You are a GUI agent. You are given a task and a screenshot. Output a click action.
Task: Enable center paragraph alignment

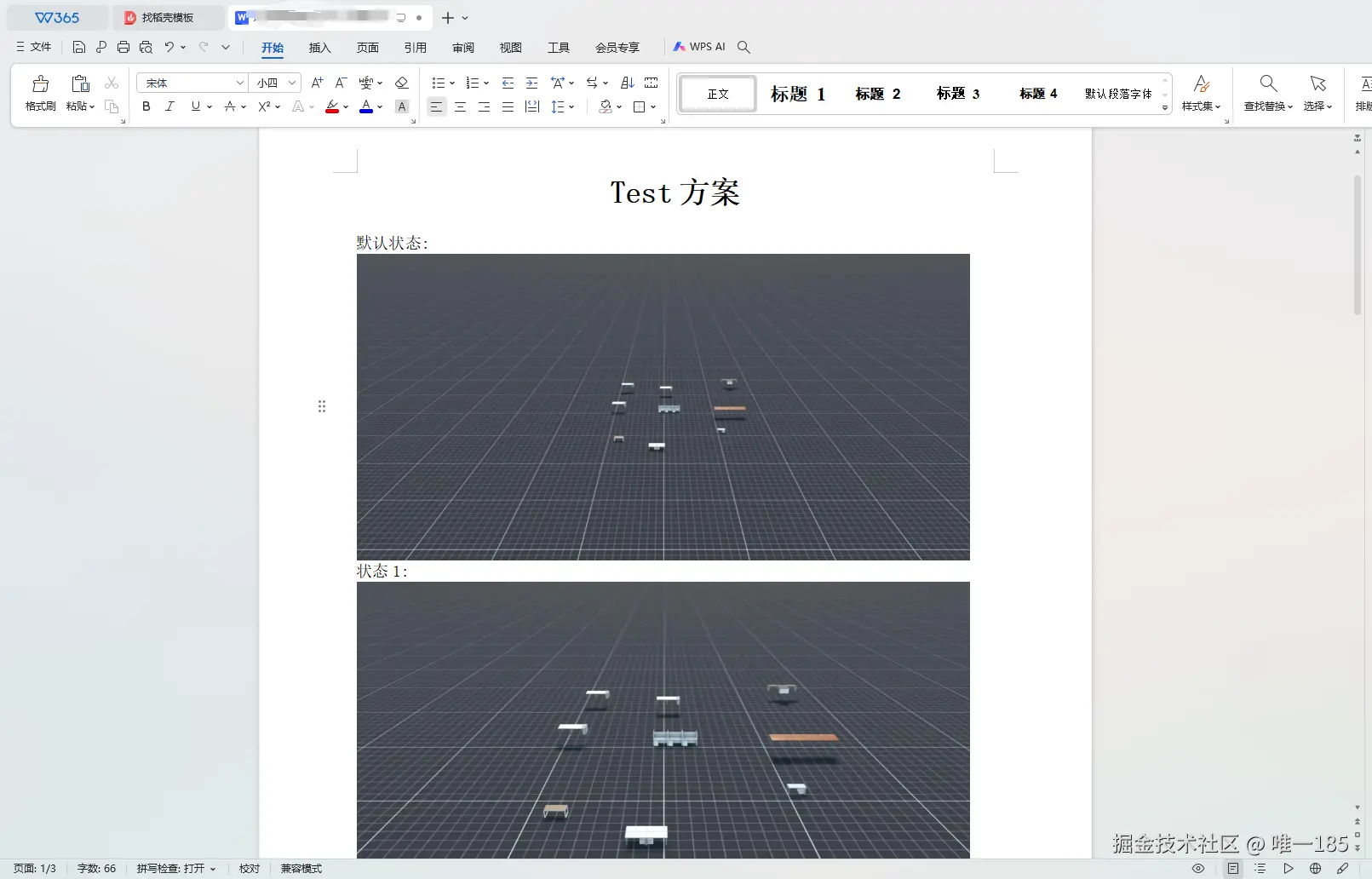460,106
